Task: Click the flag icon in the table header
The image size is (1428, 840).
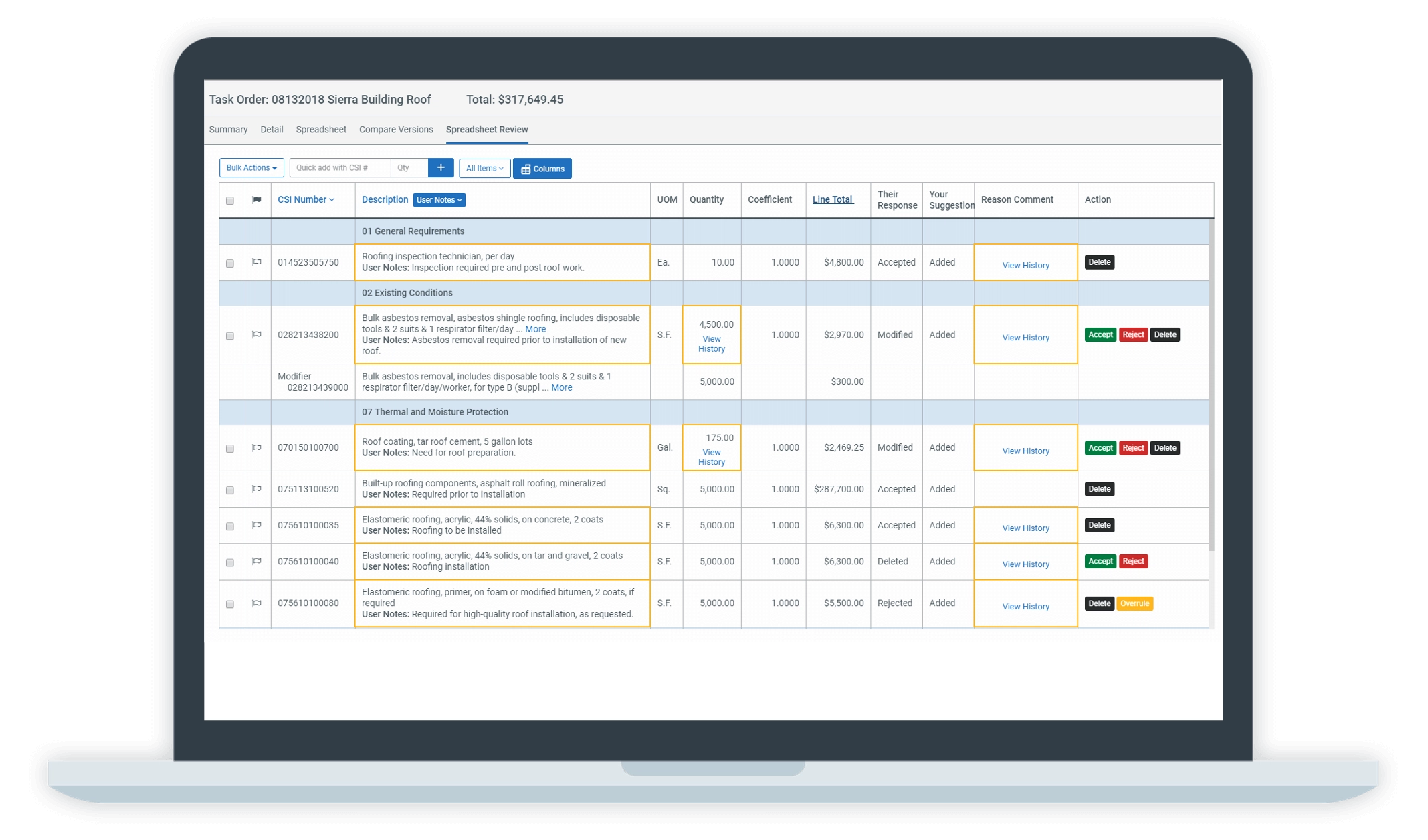Action: point(257,200)
